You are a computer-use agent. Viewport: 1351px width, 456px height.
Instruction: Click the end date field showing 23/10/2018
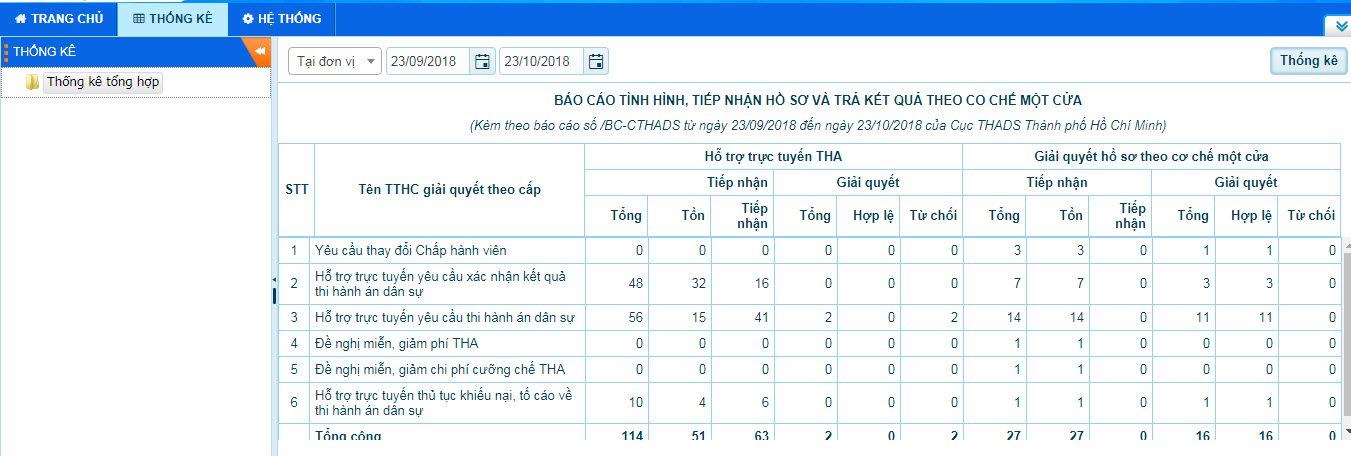pyautogui.click(x=541, y=62)
